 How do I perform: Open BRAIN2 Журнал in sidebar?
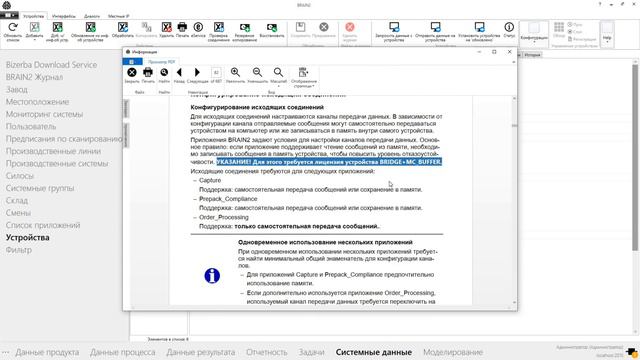coord(34,77)
